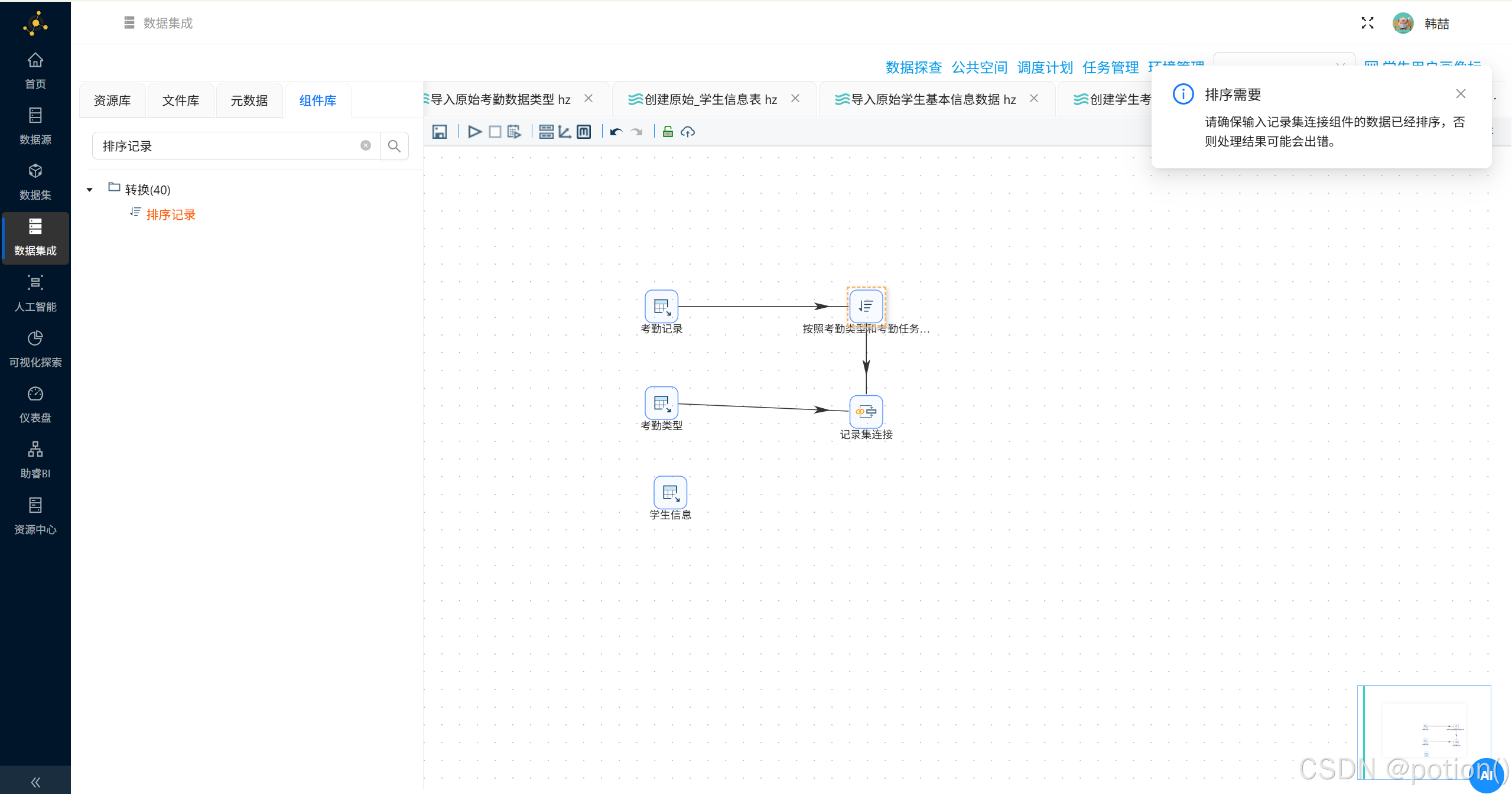The width and height of the screenshot is (1512, 794).
Task: Open 资源中心 in left sidebar
Action: click(x=35, y=516)
